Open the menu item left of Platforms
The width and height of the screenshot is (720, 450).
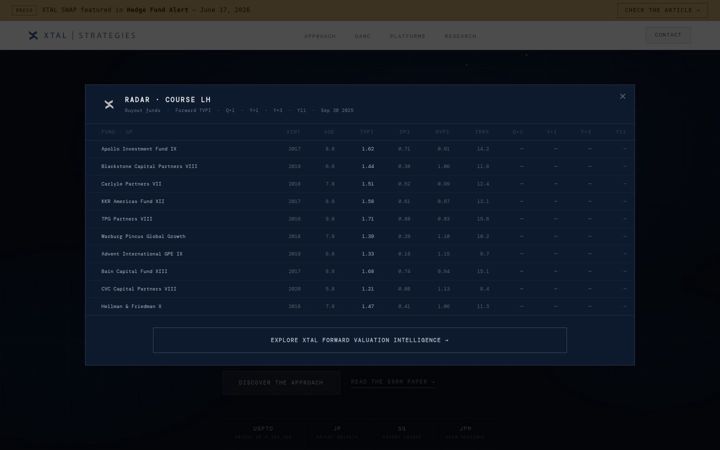point(362,36)
